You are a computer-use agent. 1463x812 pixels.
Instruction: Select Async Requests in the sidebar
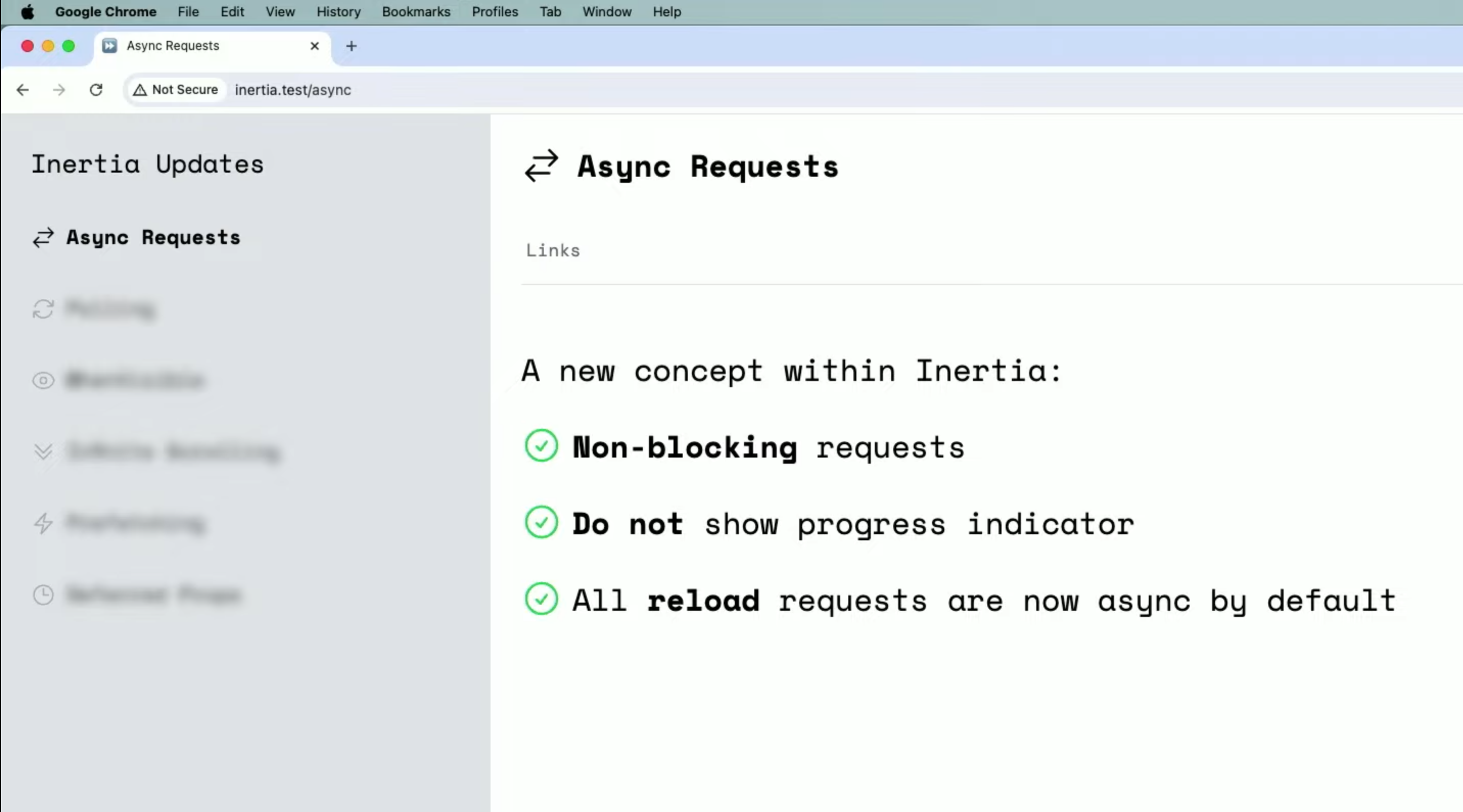pyautogui.click(x=153, y=238)
